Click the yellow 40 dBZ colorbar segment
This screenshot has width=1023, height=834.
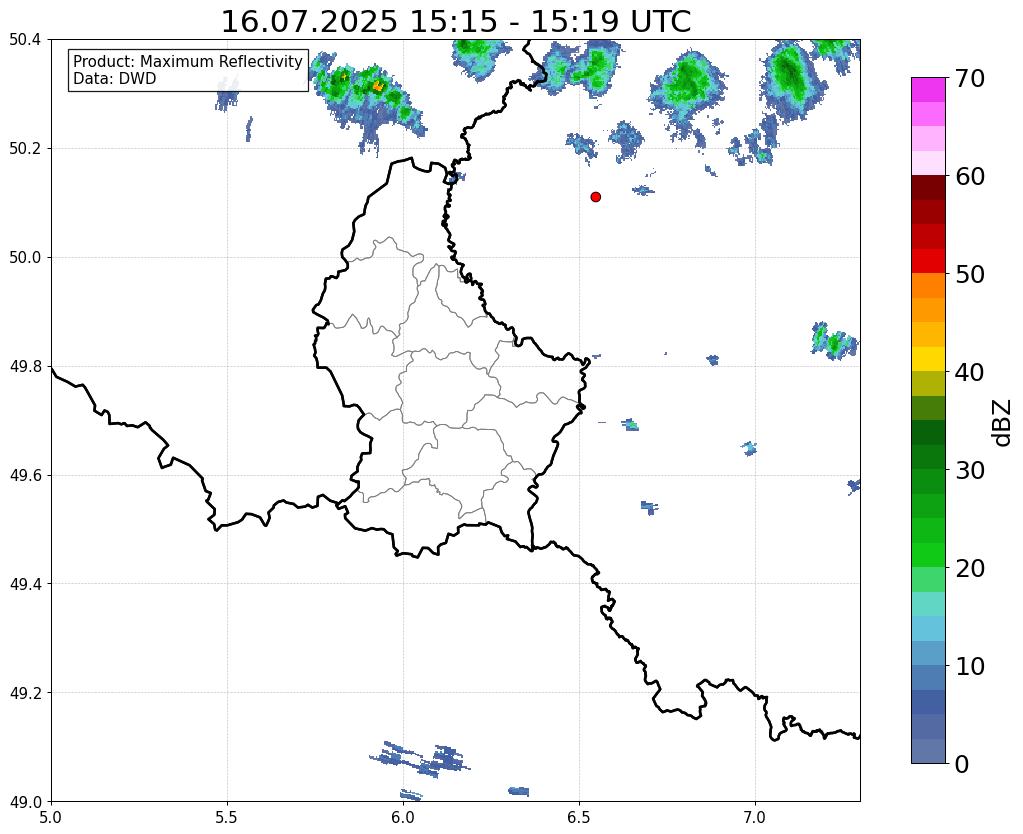(x=928, y=359)
